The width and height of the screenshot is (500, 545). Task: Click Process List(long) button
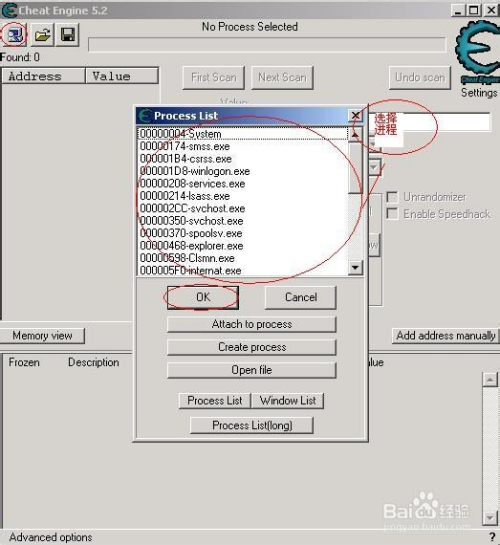point(252,425)
